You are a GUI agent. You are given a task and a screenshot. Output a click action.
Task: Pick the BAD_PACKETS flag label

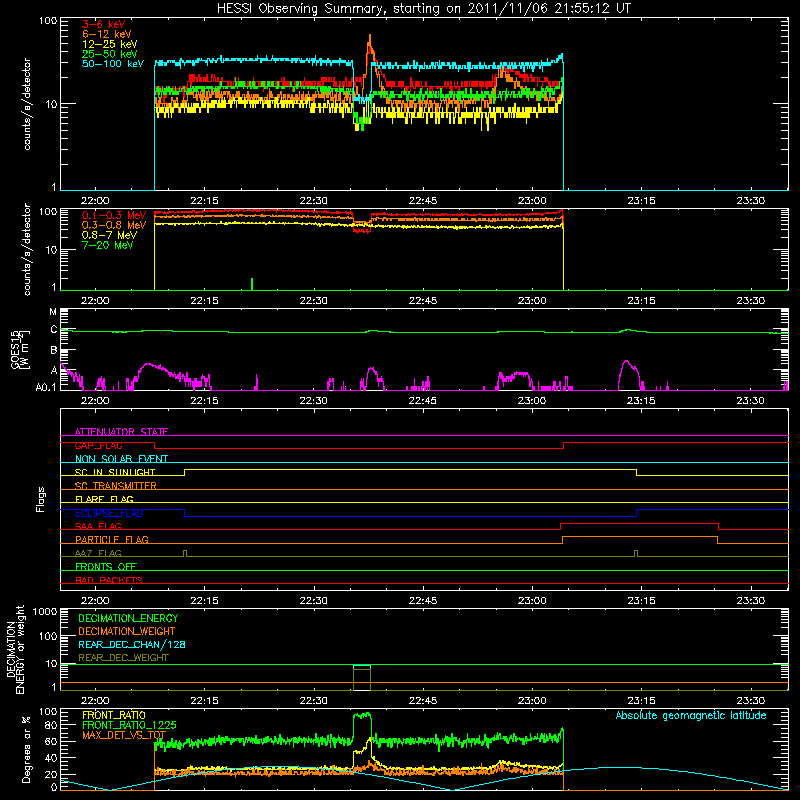(109, 580)
